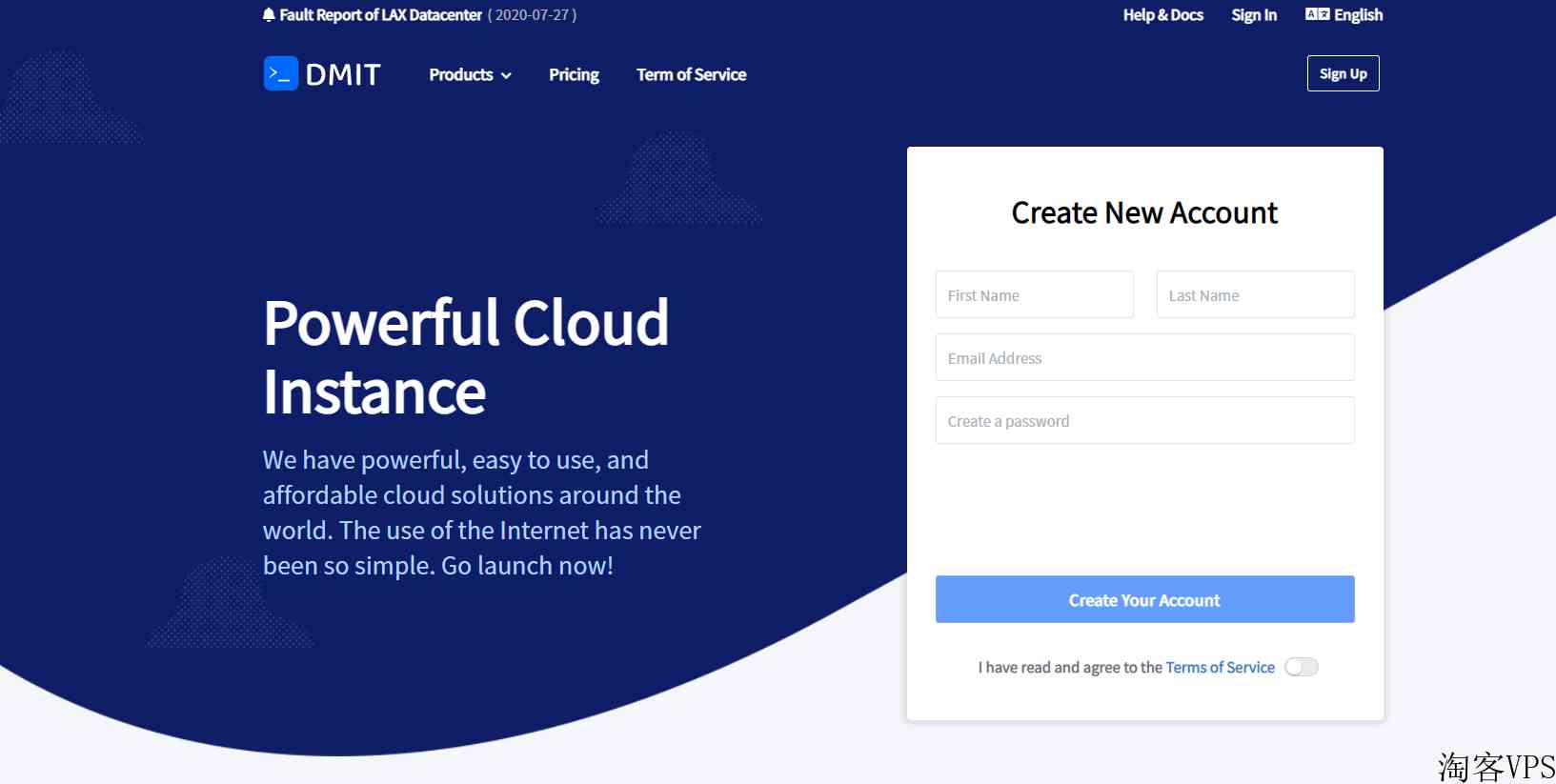Open Help & Docs link
This screenshot has height=784, width=1556.
(x=1162, y=15)
